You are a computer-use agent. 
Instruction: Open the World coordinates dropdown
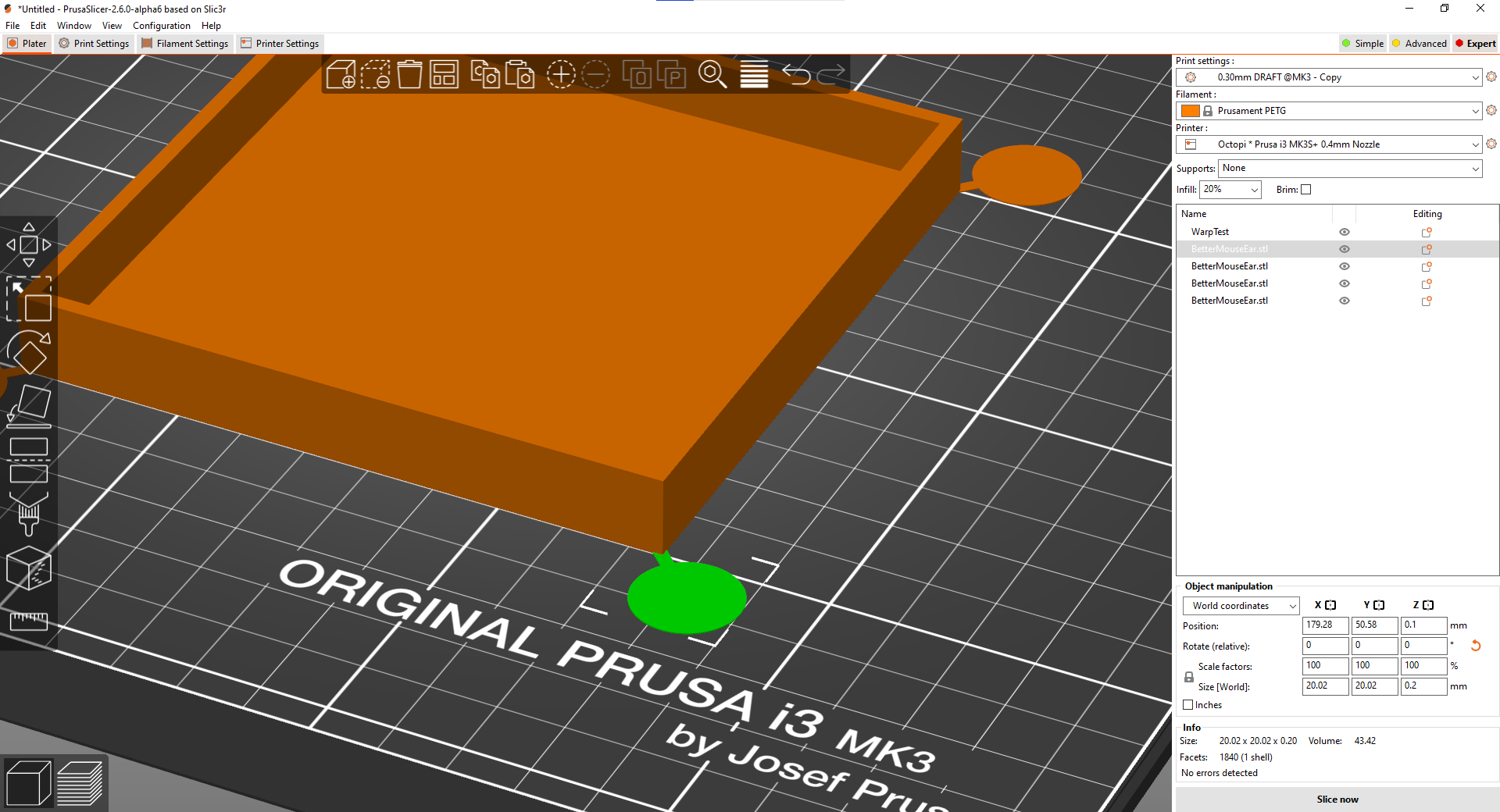click(x=1241, y=606)
